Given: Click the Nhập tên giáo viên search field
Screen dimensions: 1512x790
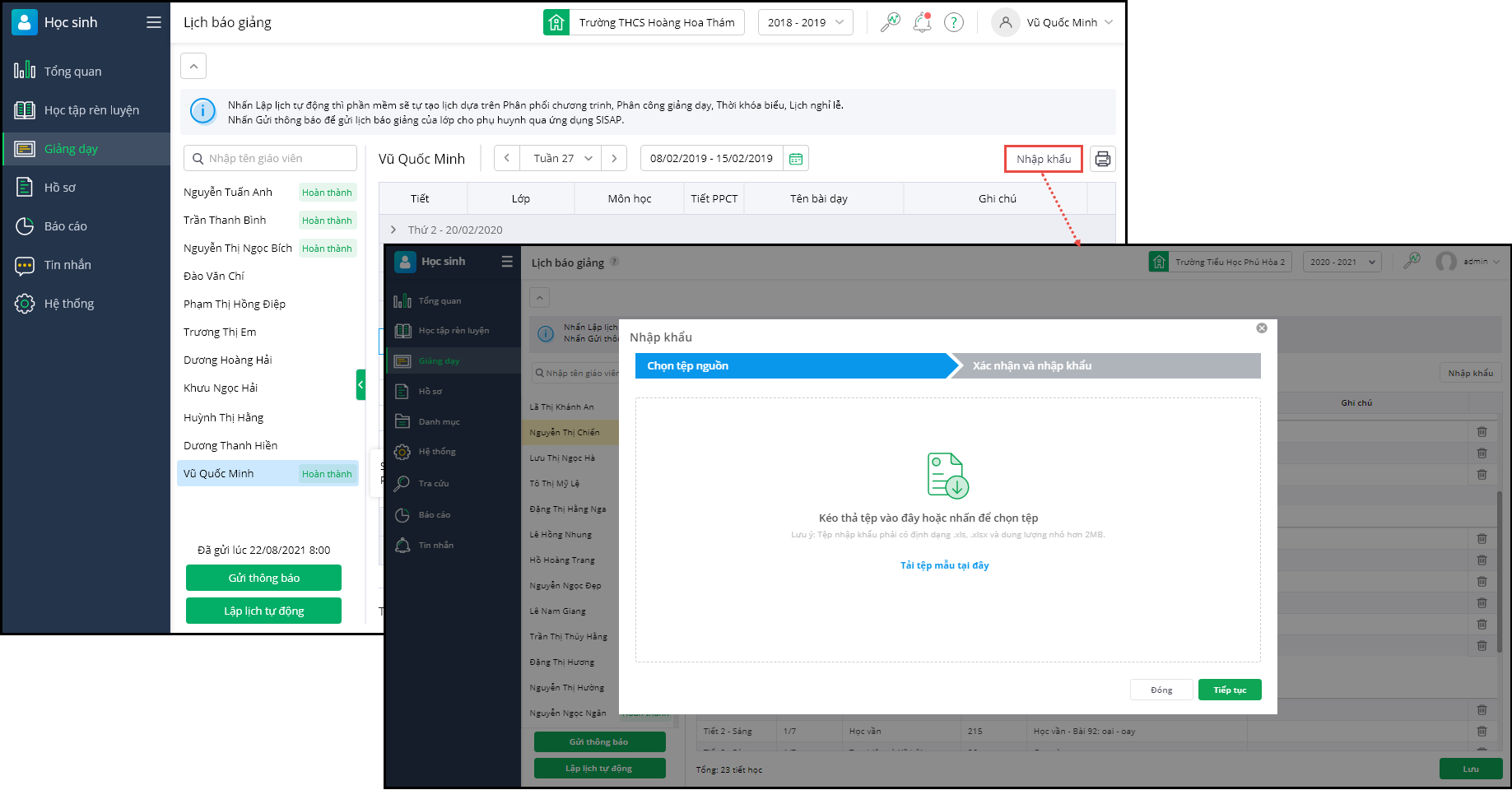Looking at the screenshot, I should pos(270,158).
